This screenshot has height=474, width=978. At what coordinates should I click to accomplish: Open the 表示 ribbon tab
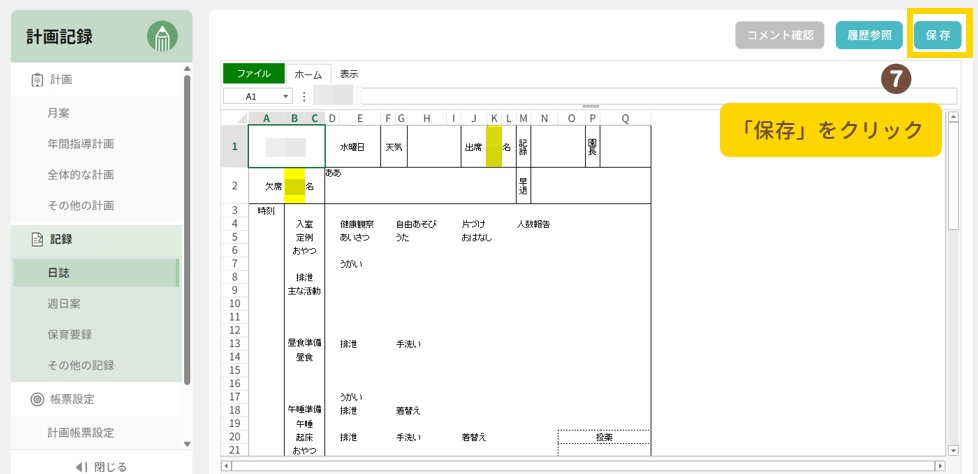(x=349, y=74)
